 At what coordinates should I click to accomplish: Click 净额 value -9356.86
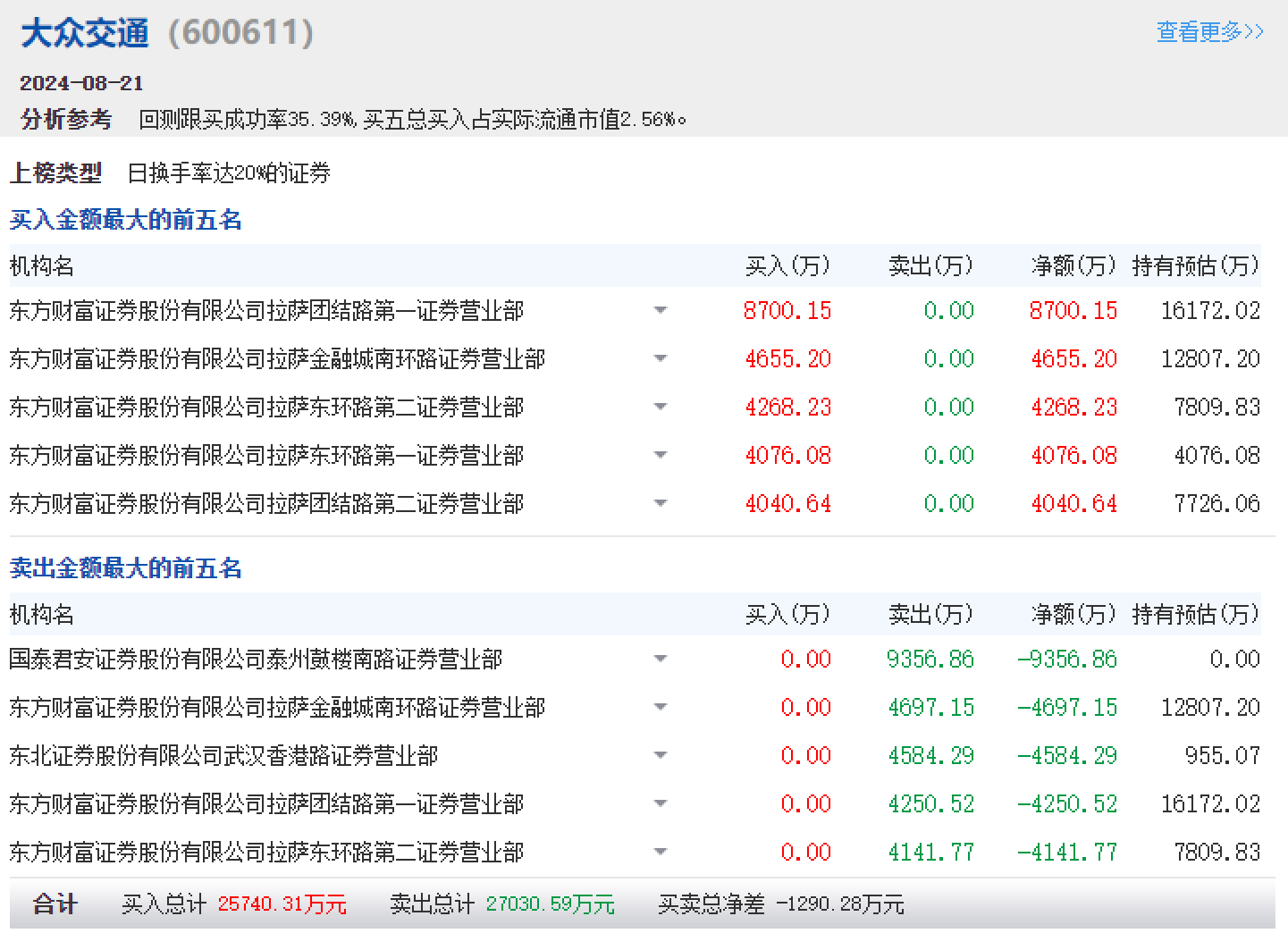(1067, 660)
